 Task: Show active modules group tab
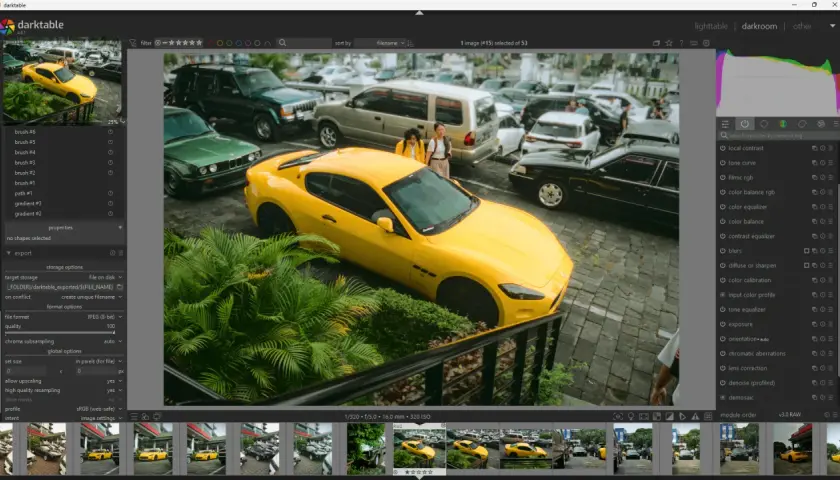click(x=745, y=124)
